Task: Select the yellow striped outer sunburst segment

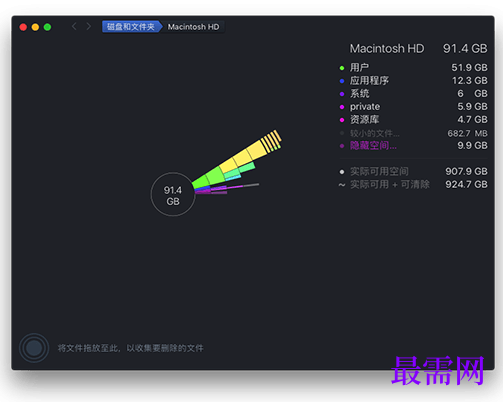Action: coord(271,141)
